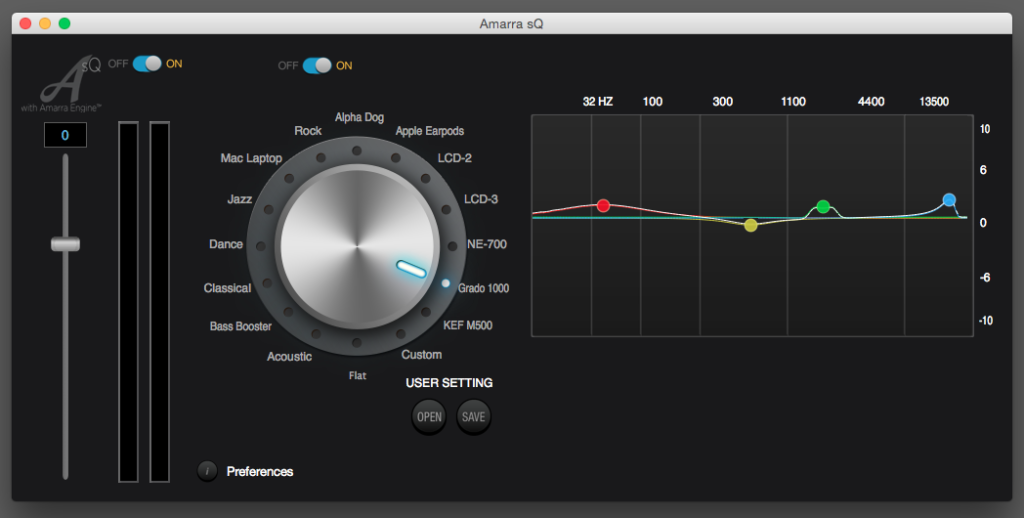1024x518 pixels.
Task: Click the window's green zoom button
Action: (x=65, y=24)
